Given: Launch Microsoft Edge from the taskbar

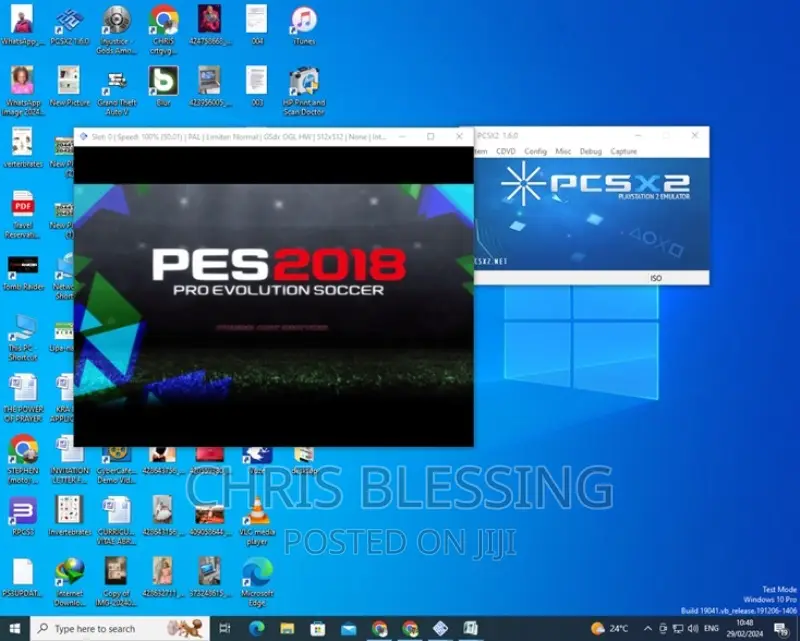Looking at the screenshot, I should coord(257,628).
